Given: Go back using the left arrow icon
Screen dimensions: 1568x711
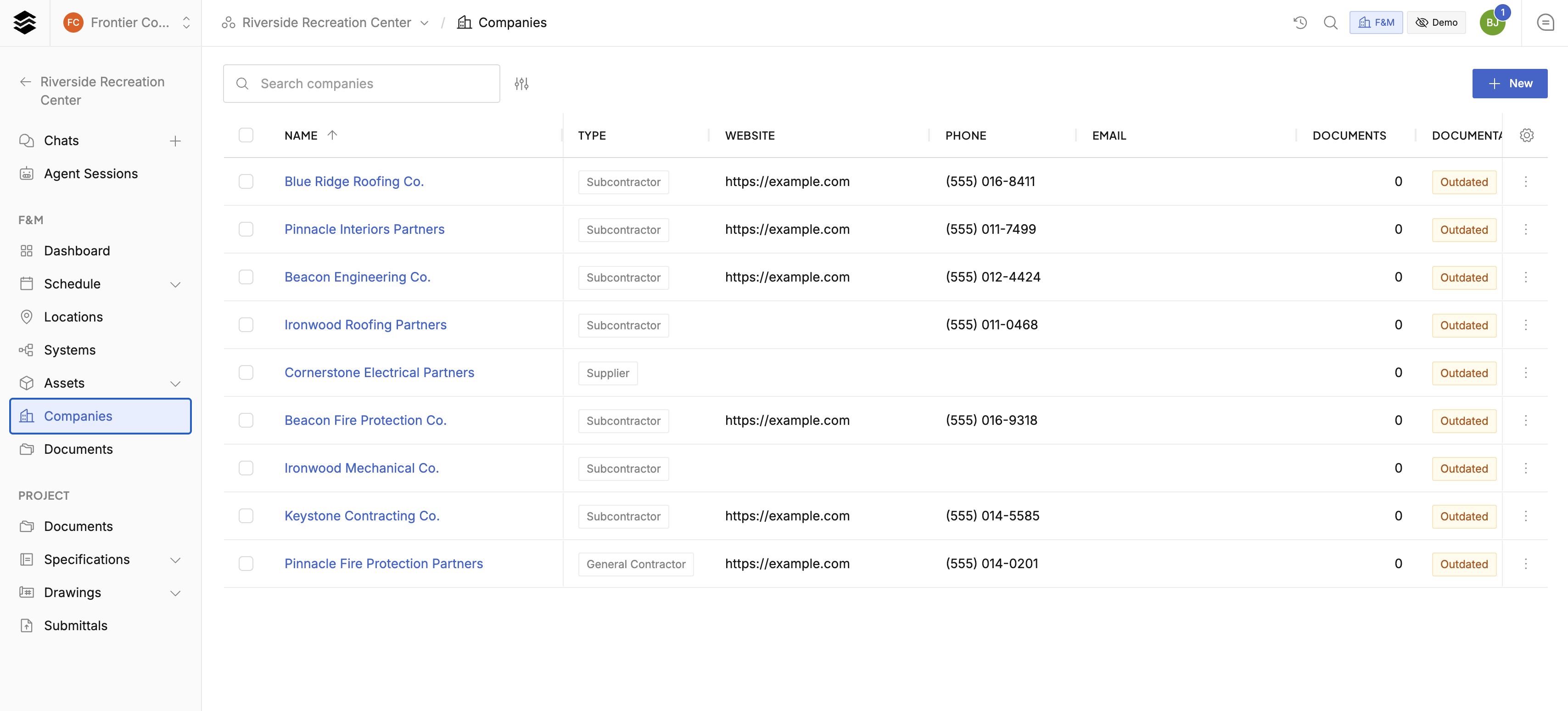Looking at the screenshot, I should click(26, 82).
